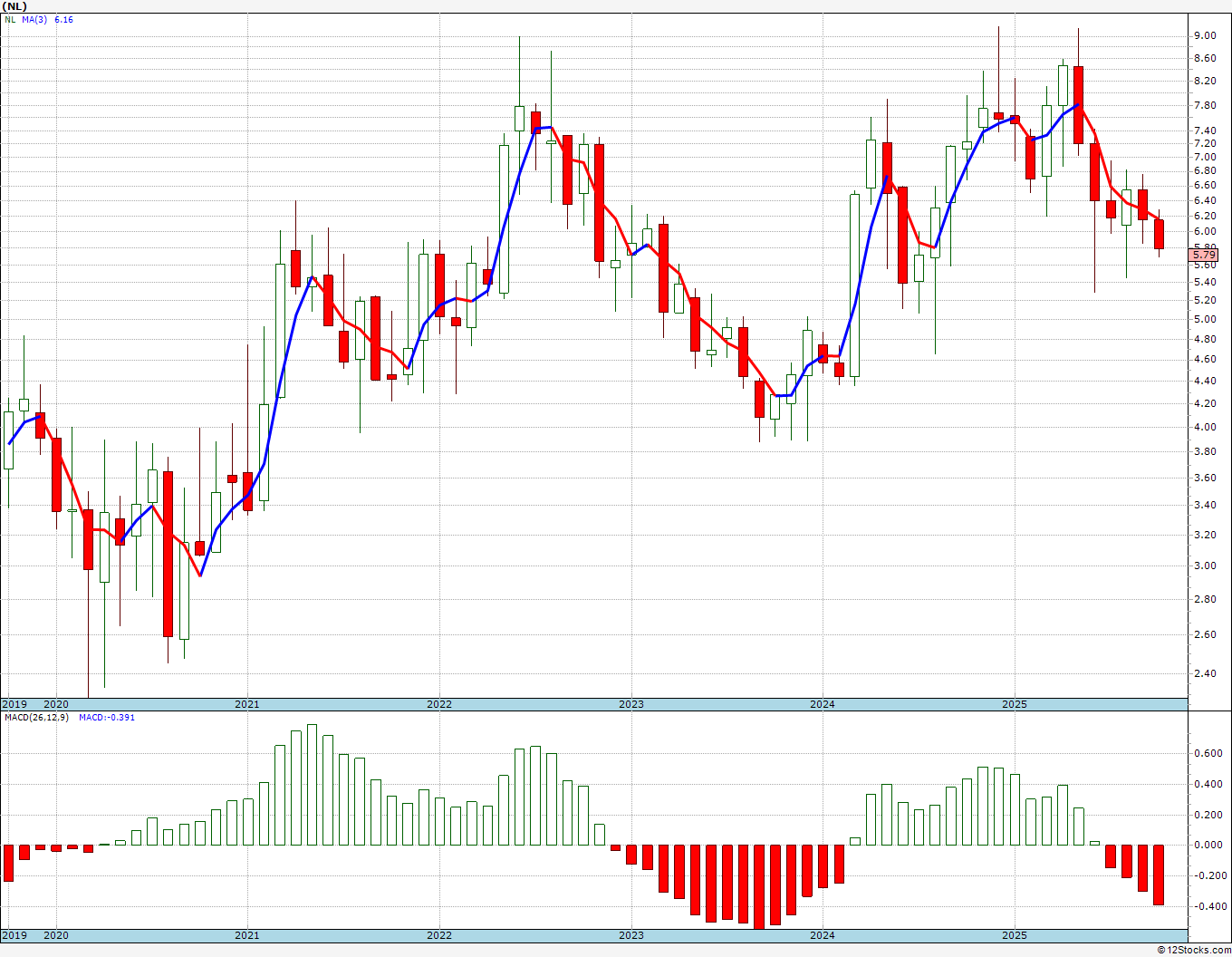The image size is (1232, 957).
Task: Select the MA(3) indicator label
Action: [35, 19]
